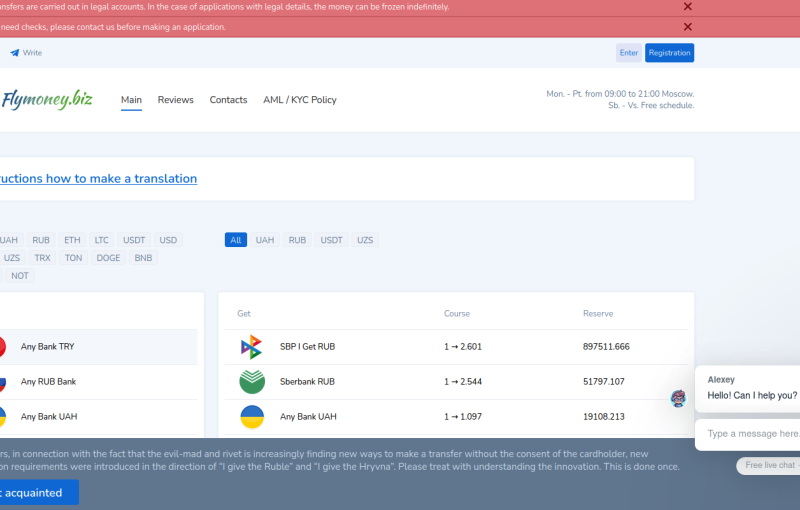Filter give currencies by DOGE
Viewport: 800px width, 510px height.
click(x=108, y=258)
